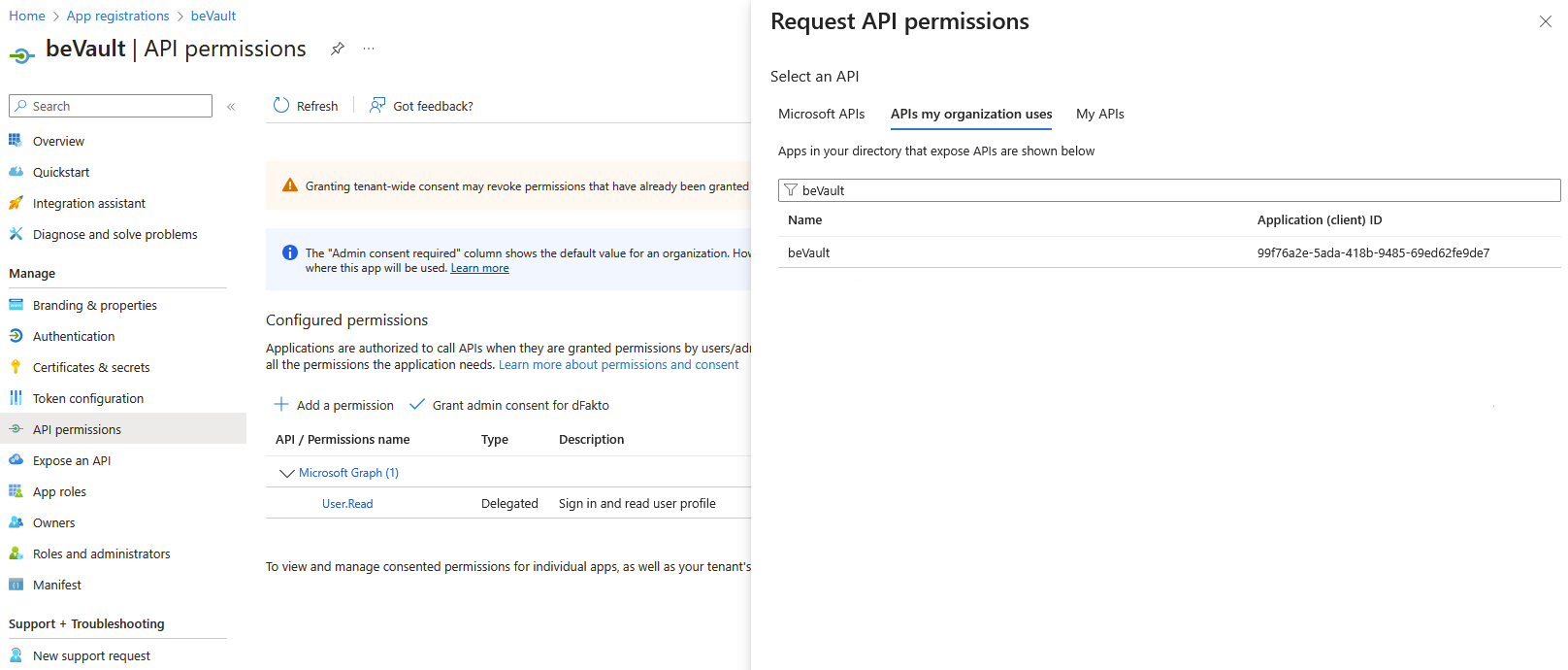The width and height of the screenshot is (1568, 670).
Task: Open the User.Read permission link
Action: (x=347, y=504)
